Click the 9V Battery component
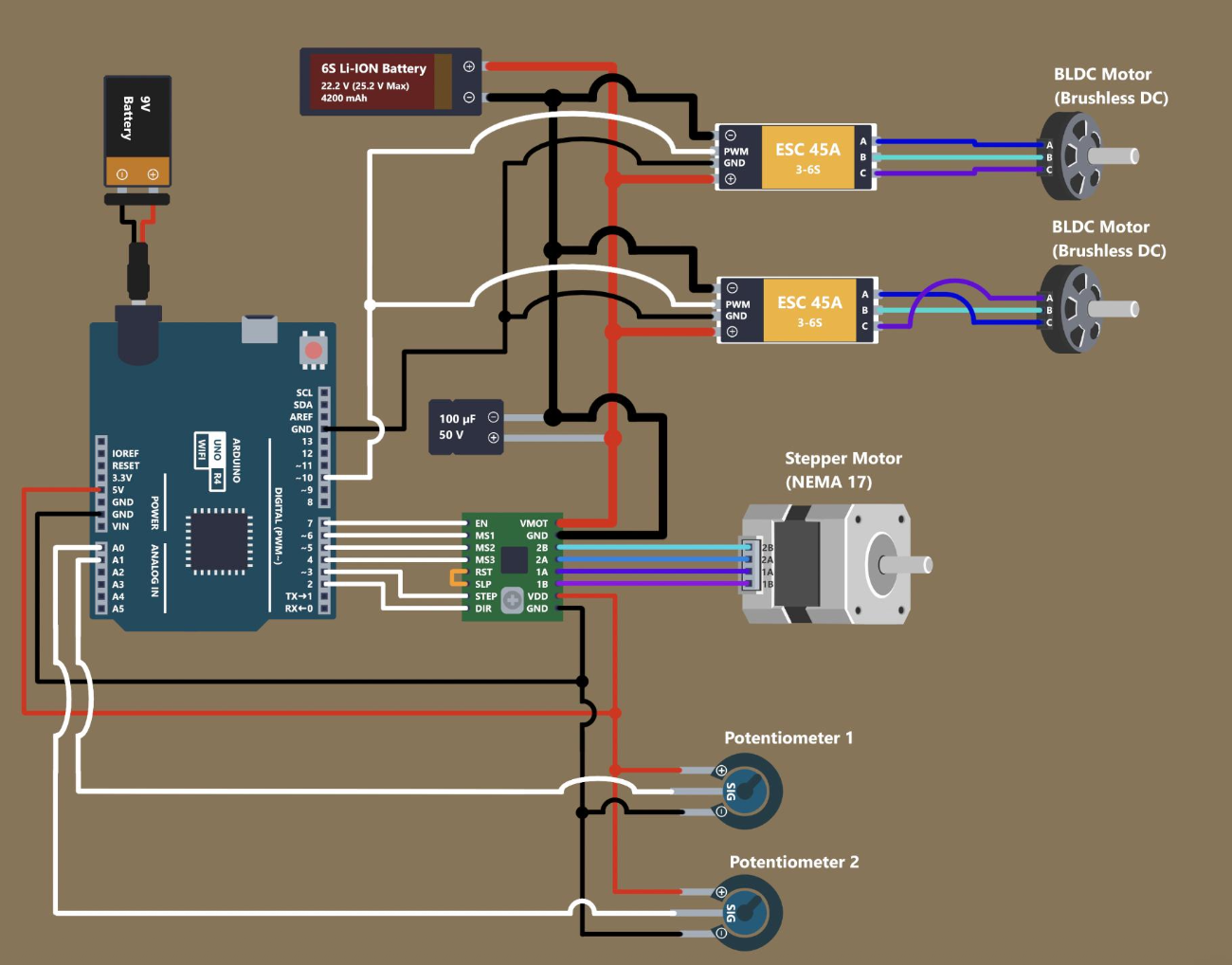The image size is (1232, 965). pyautogui.click(x=136, y=131)
